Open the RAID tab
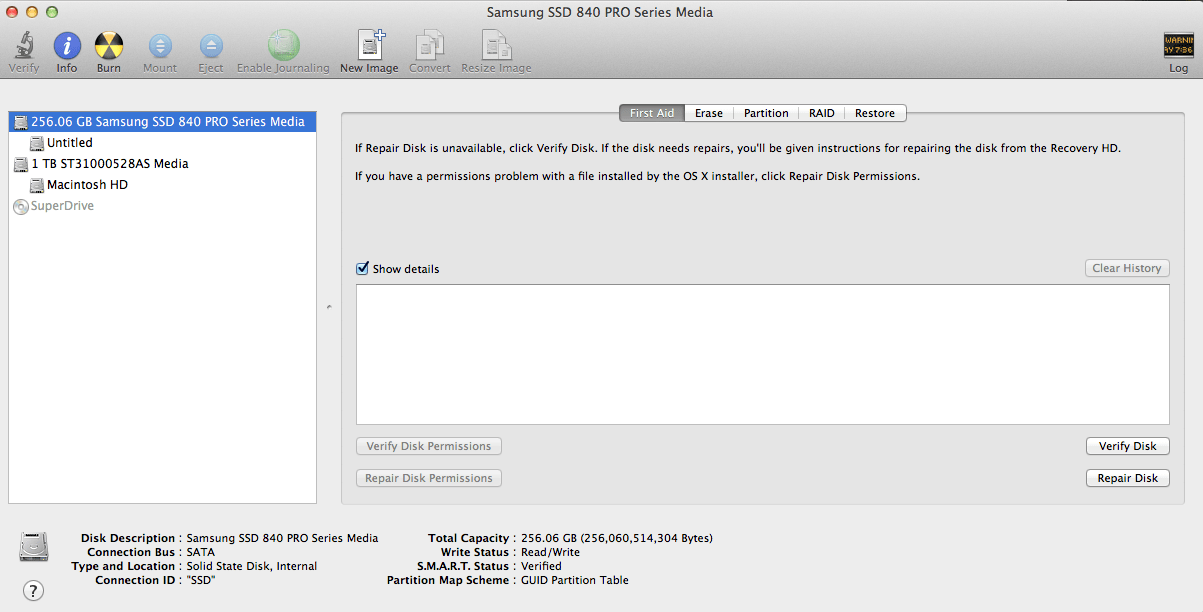Screen dimensions: 1203x612 coord(822,113)
